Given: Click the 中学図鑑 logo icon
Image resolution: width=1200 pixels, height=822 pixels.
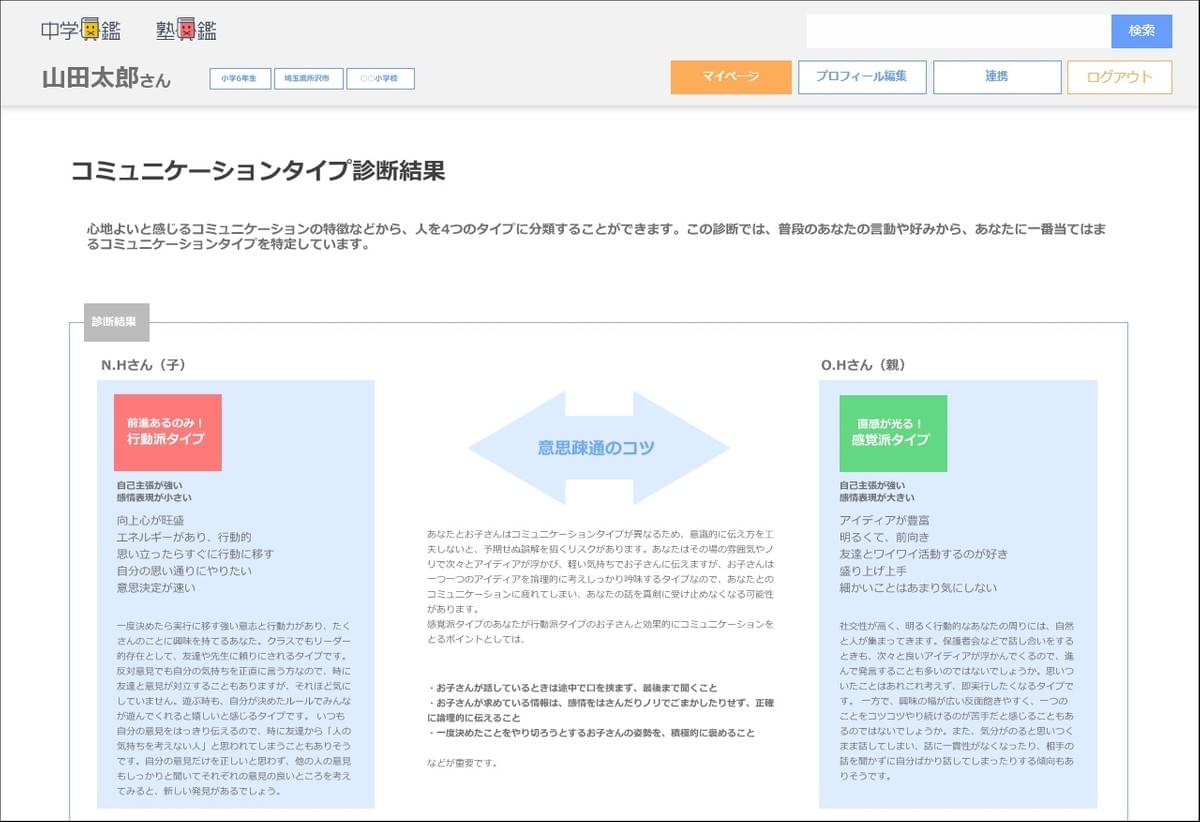Looking at the screenshot, I should (x=80, y=30).
